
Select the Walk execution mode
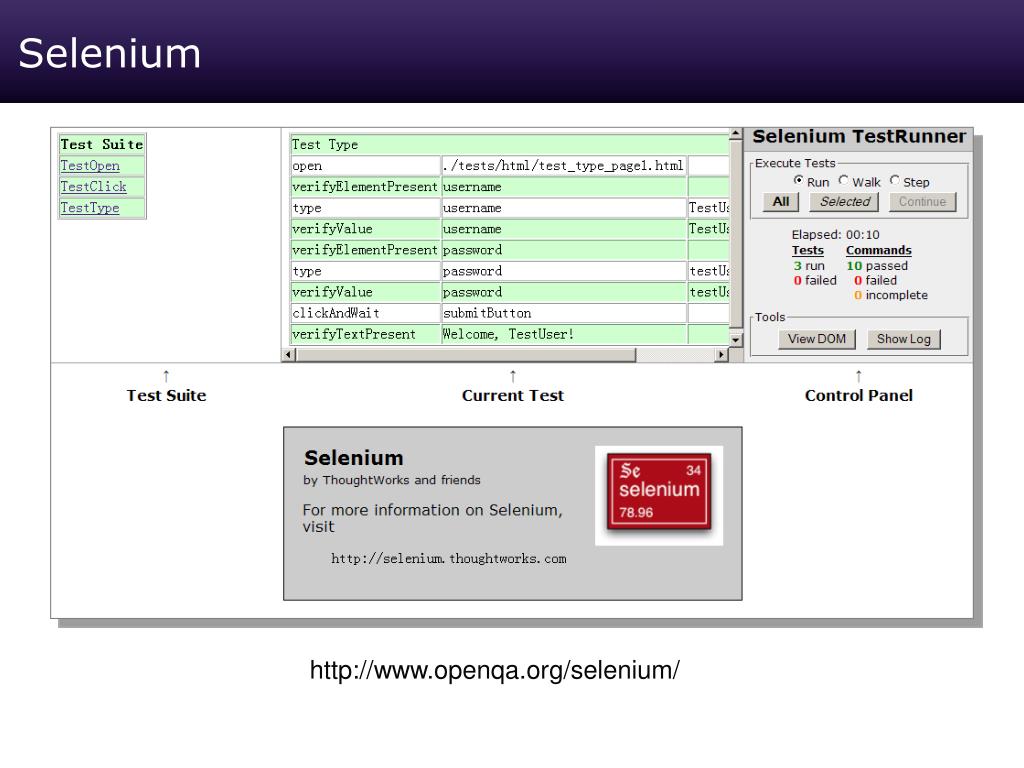click(844, 180)
